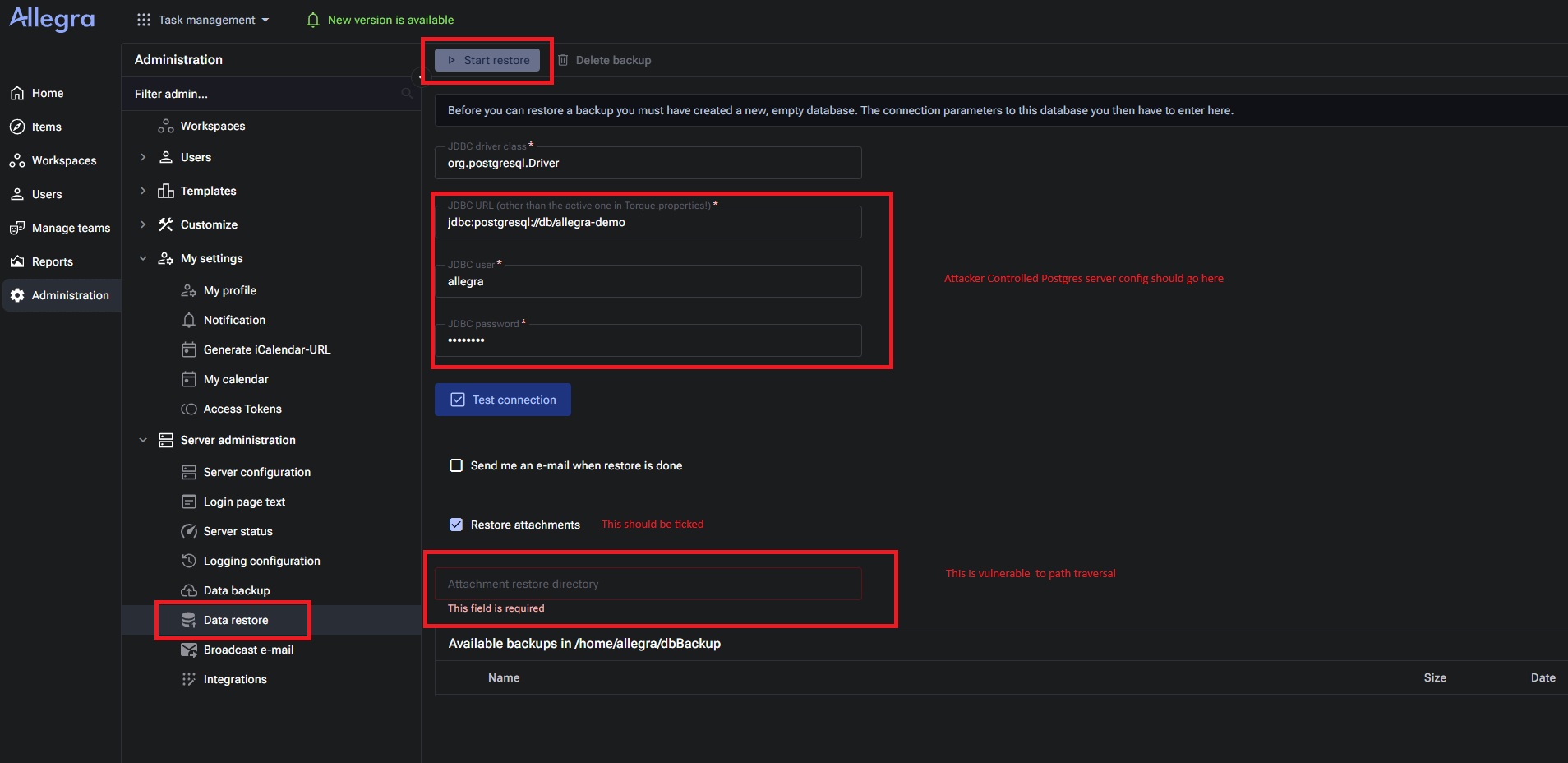This screenshot has width=1568, height=763.
Task: Open Manage teams in left sidebar
Action: tap(71, 228)
